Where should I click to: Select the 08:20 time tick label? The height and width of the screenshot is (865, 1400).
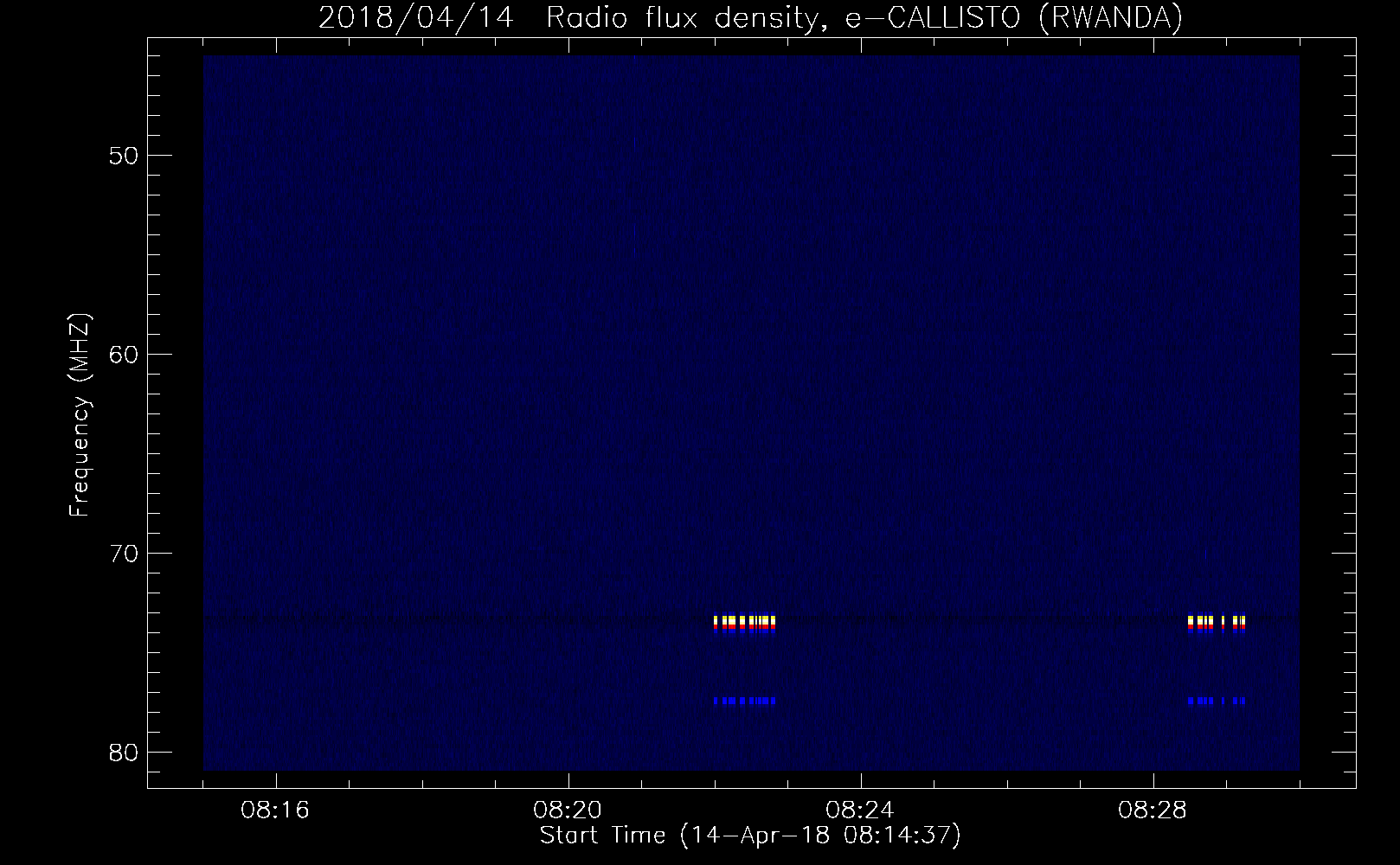point(568,811)
